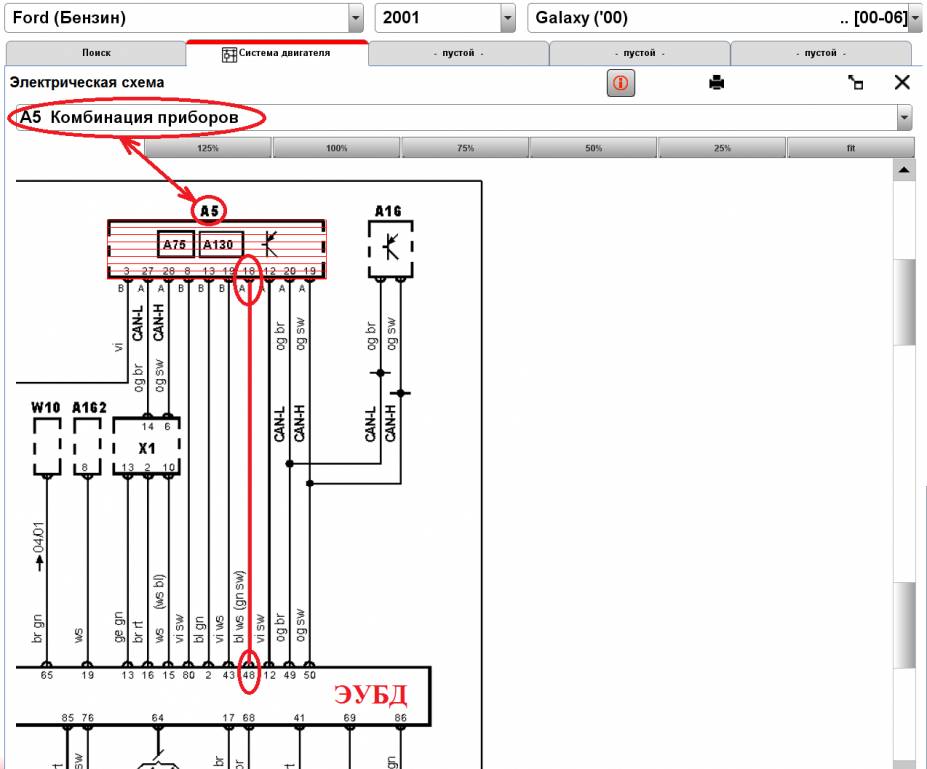Open the Система двигателя tab
This screenshot has width=927, height=769.
pyautogui.click(x=277, y=53)
